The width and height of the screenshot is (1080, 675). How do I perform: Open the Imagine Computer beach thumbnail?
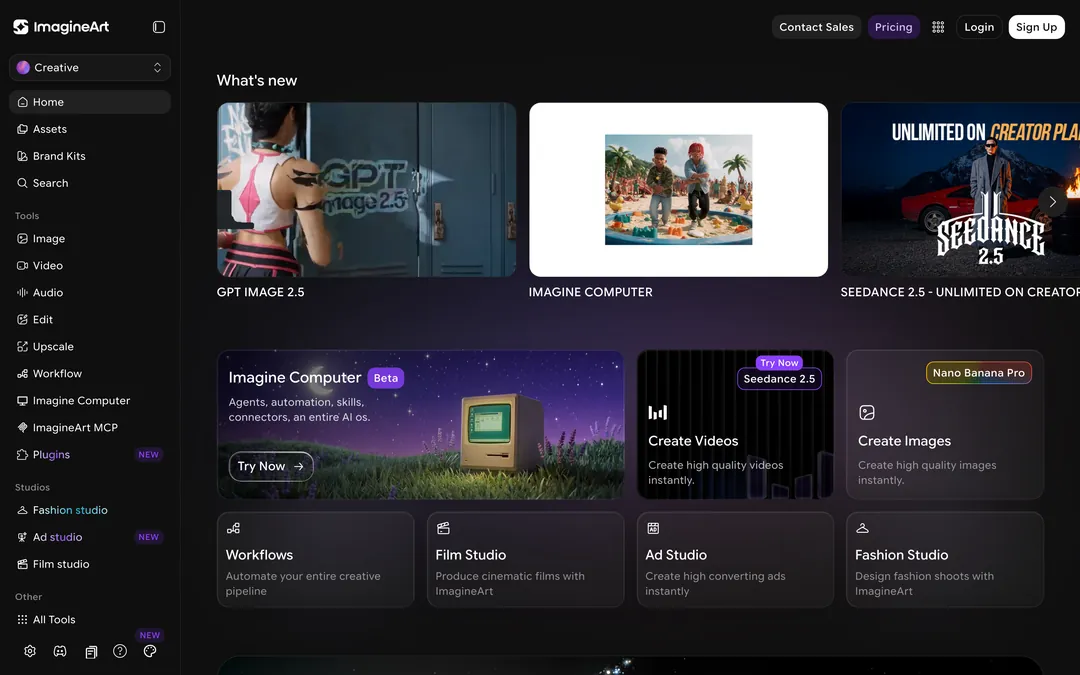(x=678, y=190)
